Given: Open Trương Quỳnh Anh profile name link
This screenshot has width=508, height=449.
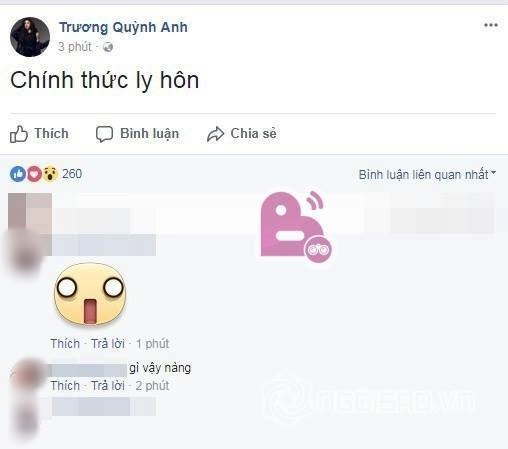Looking at the screenshot, I should pyautogui.click(x=123, y=27).
